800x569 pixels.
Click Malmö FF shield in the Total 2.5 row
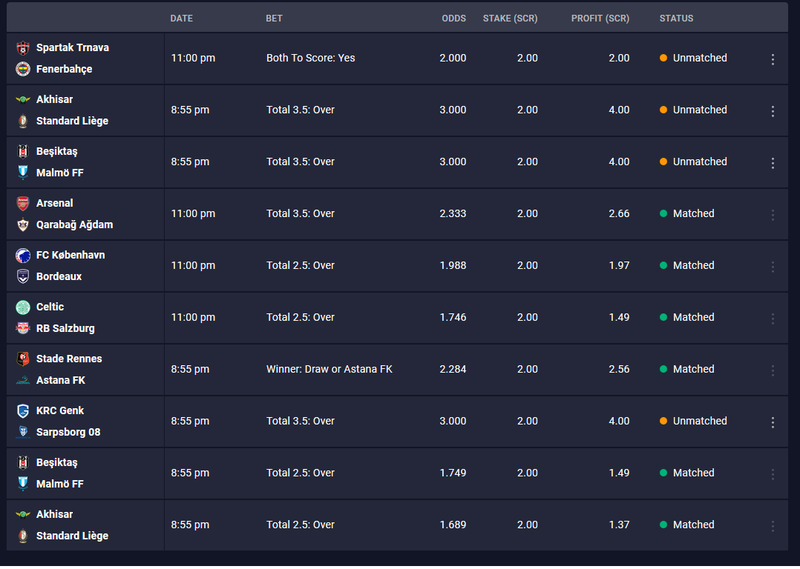tap(22, 484)
